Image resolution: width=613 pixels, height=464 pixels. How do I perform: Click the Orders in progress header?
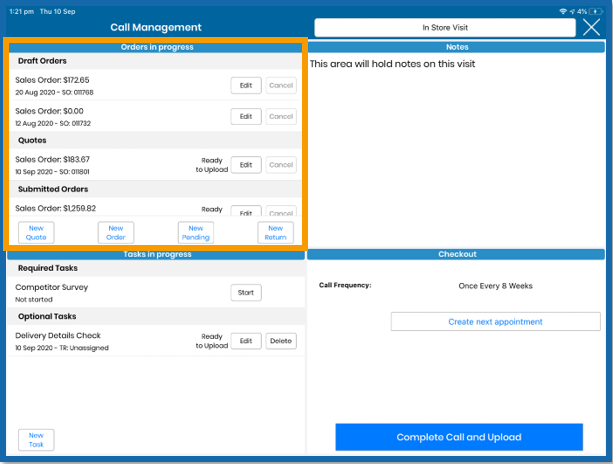[x=157, y=47]
